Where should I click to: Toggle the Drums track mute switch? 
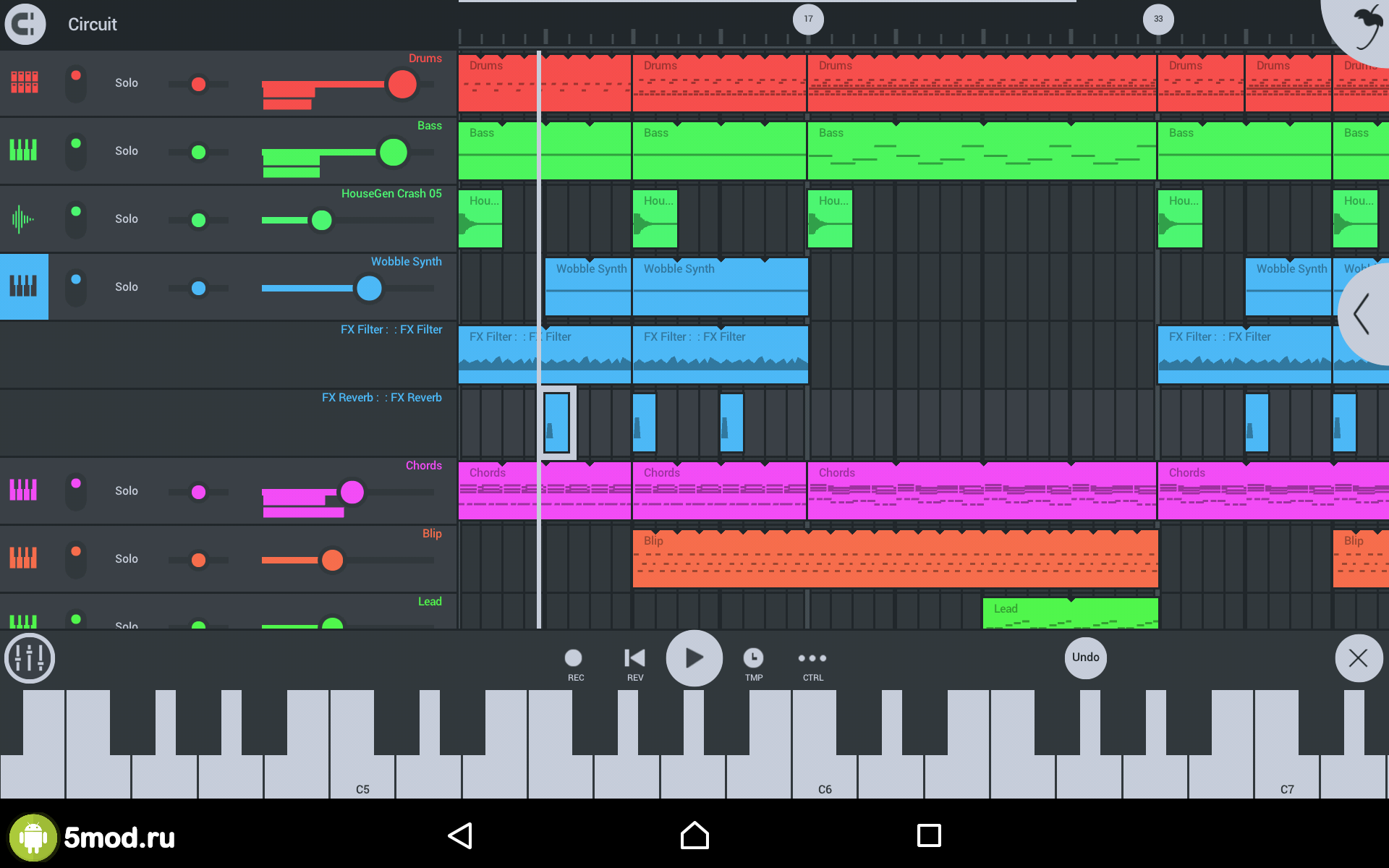(76, 82)
